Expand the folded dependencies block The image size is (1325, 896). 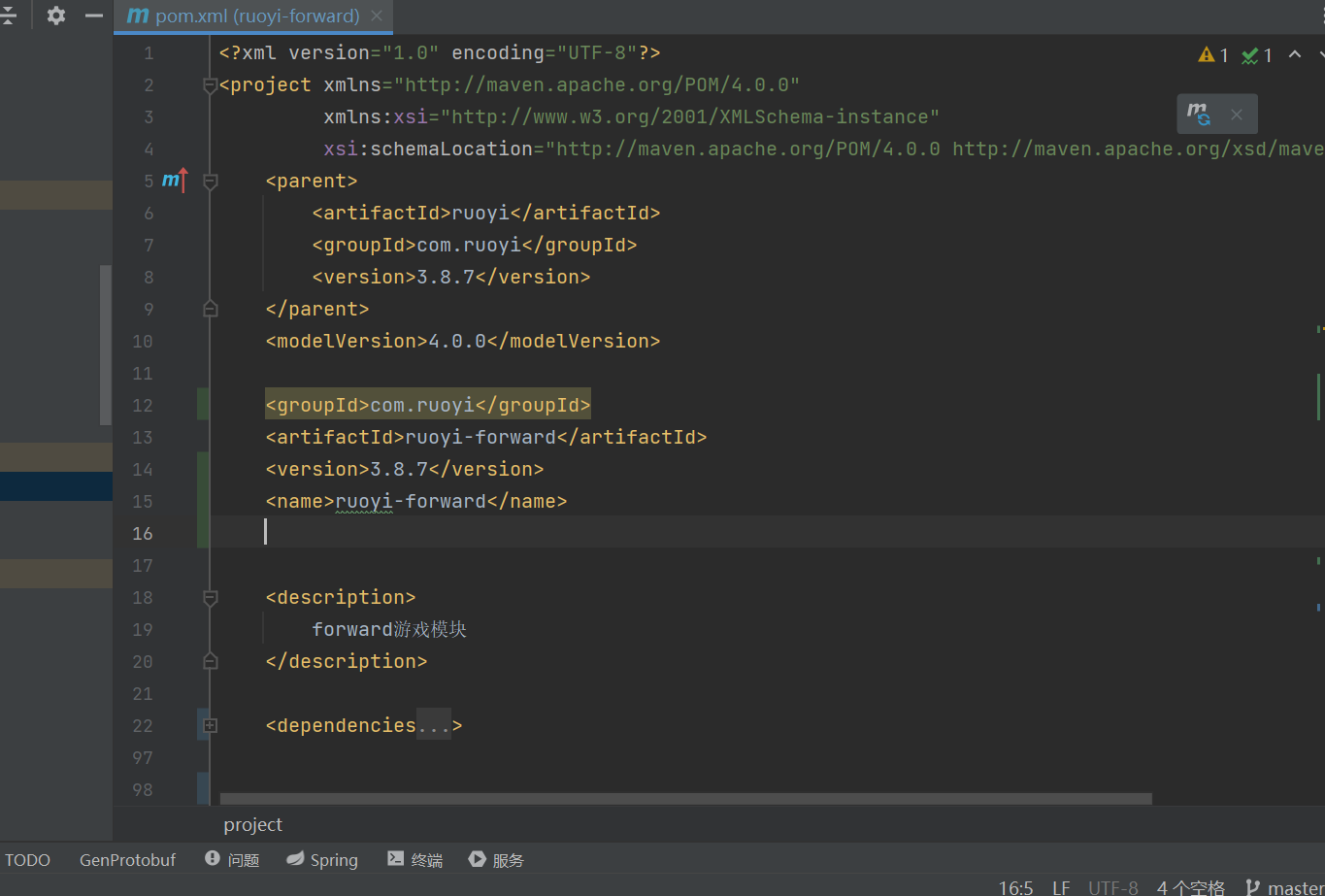(x=210, y=725)
